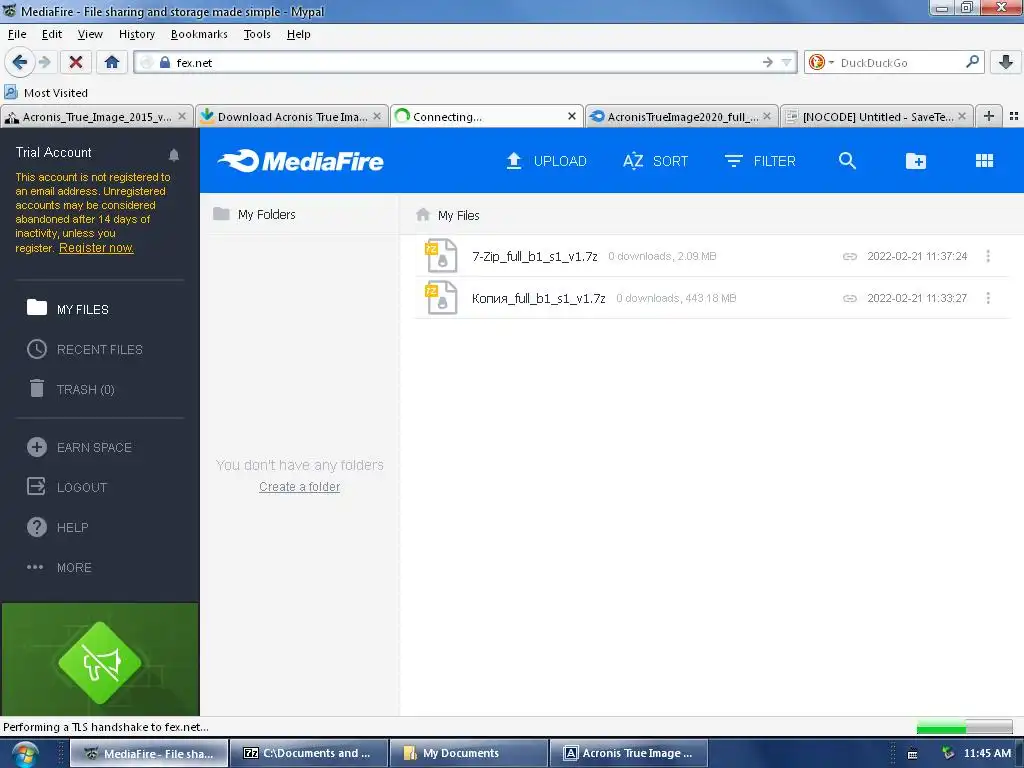
Task: Close the Connecting... tab
Action: point(571,116)
